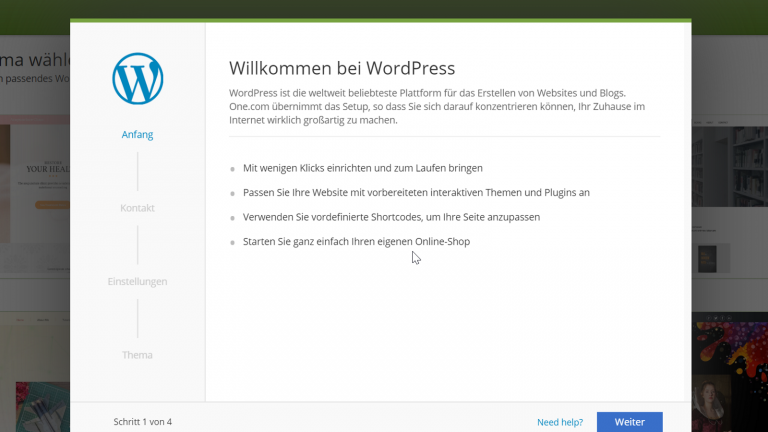Image resolution: width=768 pixels, height=432 pixels.
Task: Click the orange button in Your Health preview
Action: coord(50,205)
